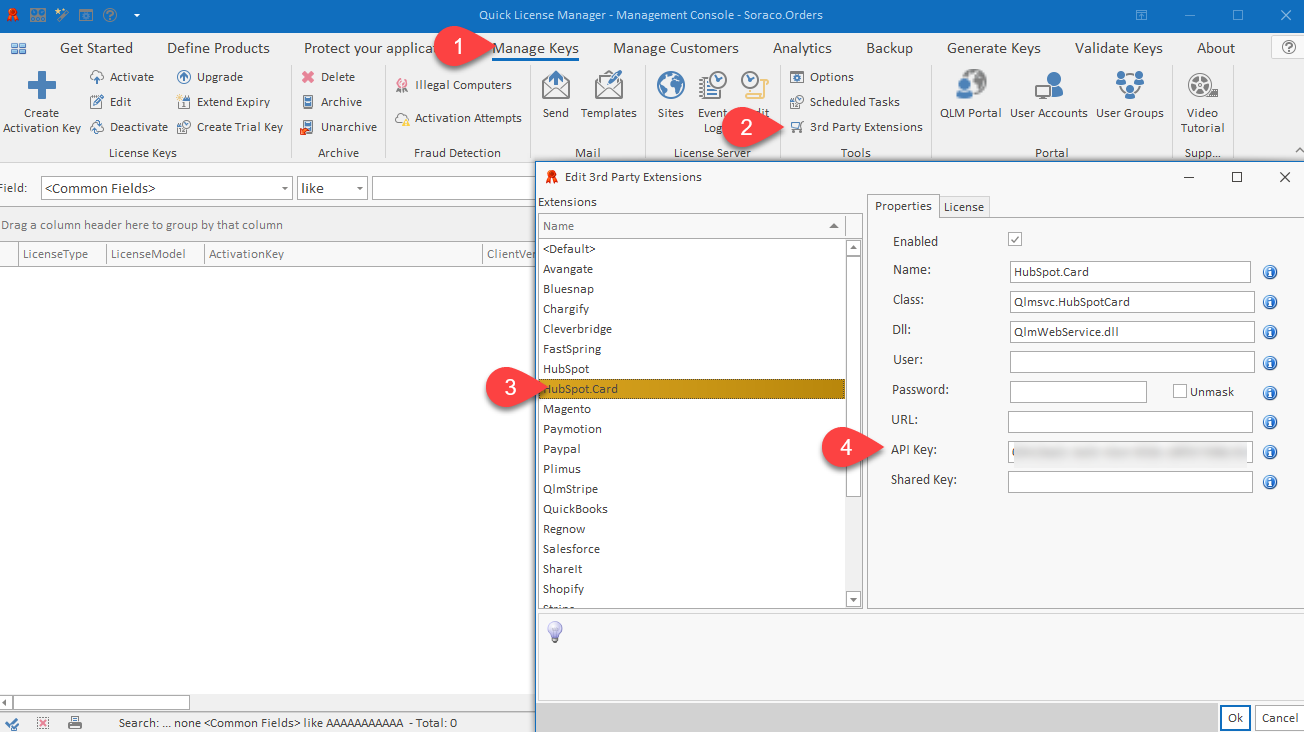Open the Validate Keys tab

pyautogui.click(x=1119, y=48)
